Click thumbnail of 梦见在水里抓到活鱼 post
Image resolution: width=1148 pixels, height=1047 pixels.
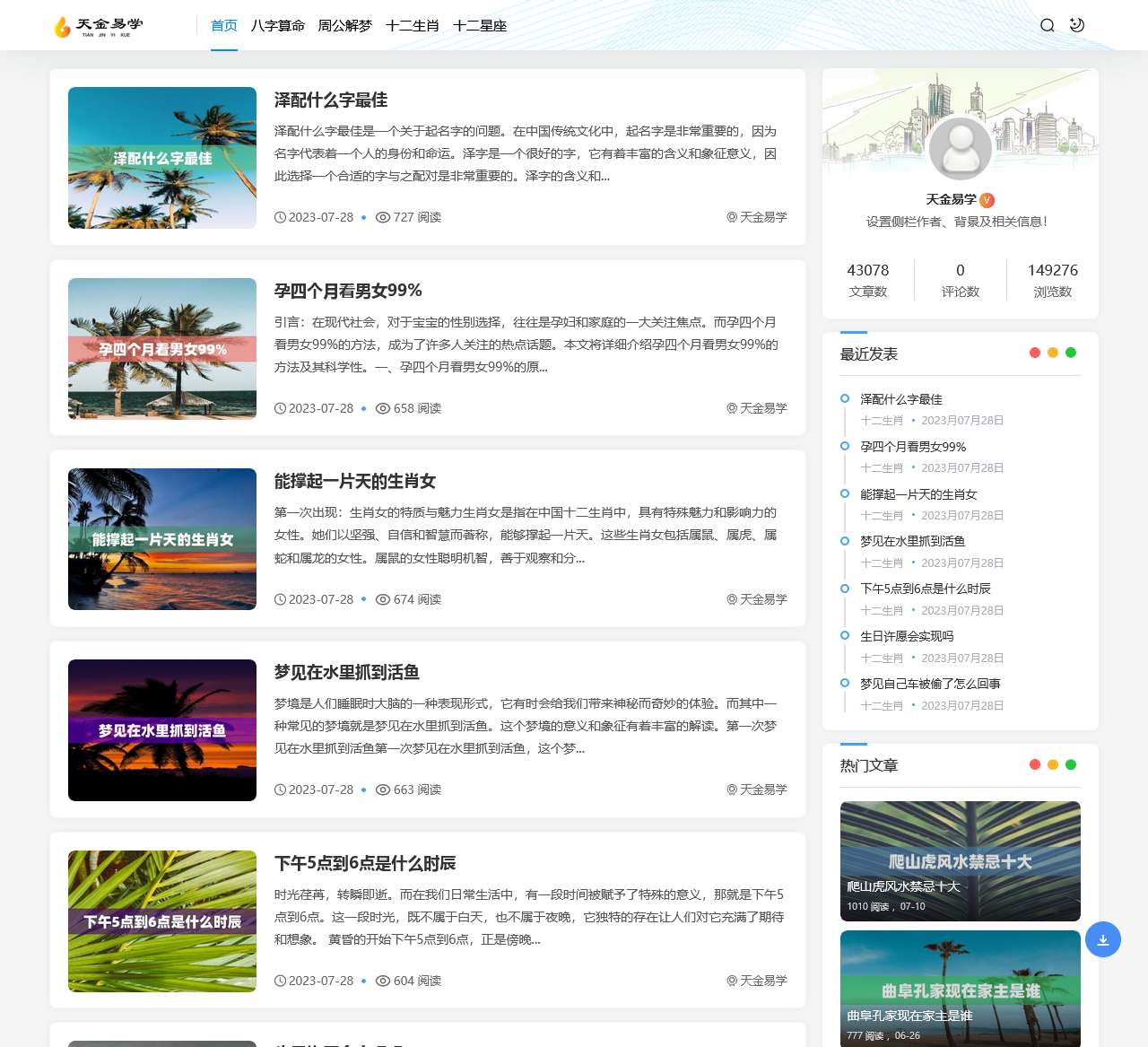coord(162,730)
